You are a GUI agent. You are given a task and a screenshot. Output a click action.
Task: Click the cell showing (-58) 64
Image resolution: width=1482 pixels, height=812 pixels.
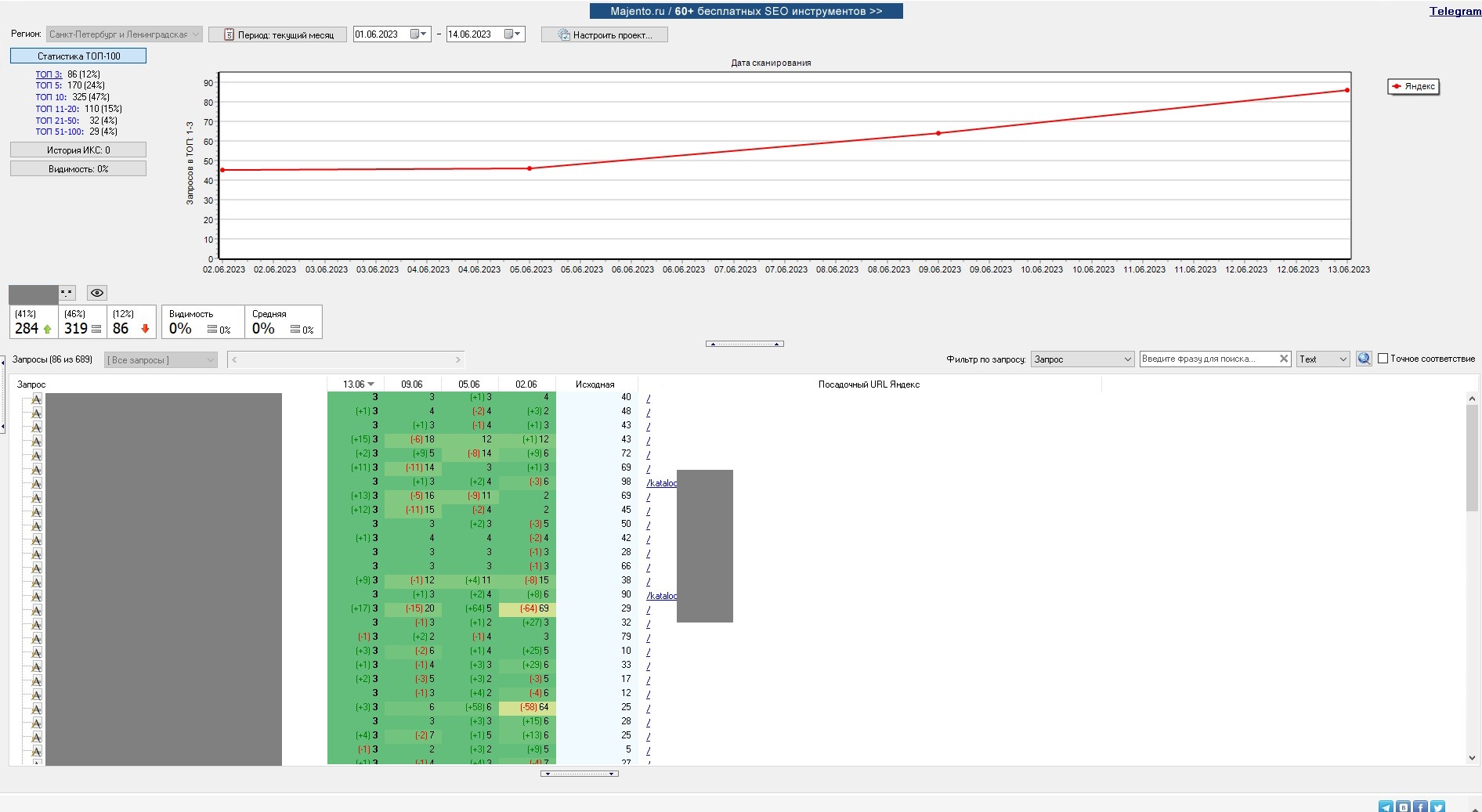point(527,707)
